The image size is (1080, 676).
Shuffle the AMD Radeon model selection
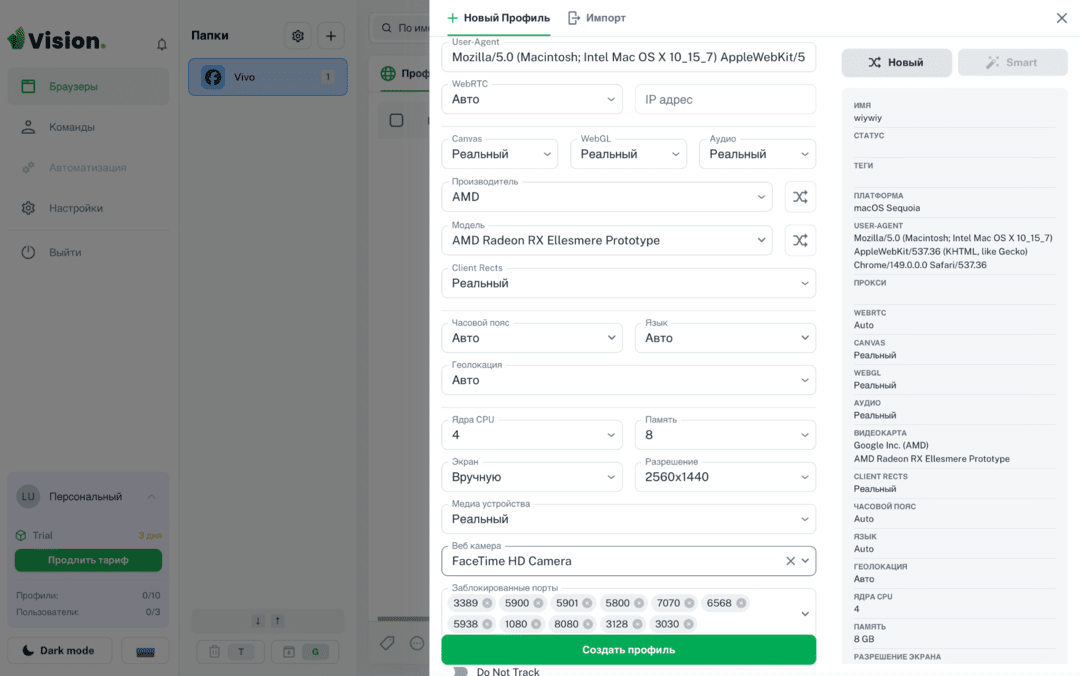click(800, 240)
